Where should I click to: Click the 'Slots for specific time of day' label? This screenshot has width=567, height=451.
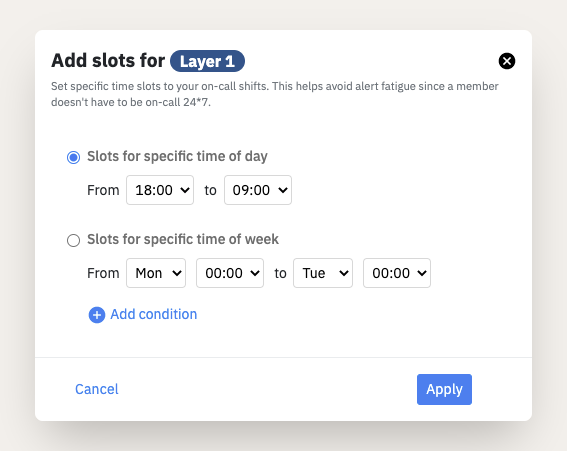click(177, 157)
